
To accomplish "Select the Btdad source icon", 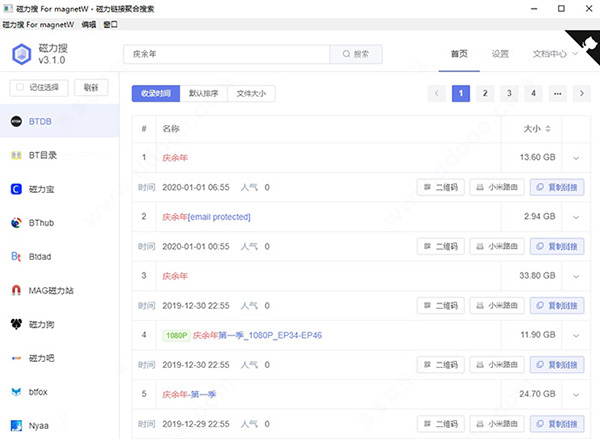I will pyautogui.click(x=16, y=257).
